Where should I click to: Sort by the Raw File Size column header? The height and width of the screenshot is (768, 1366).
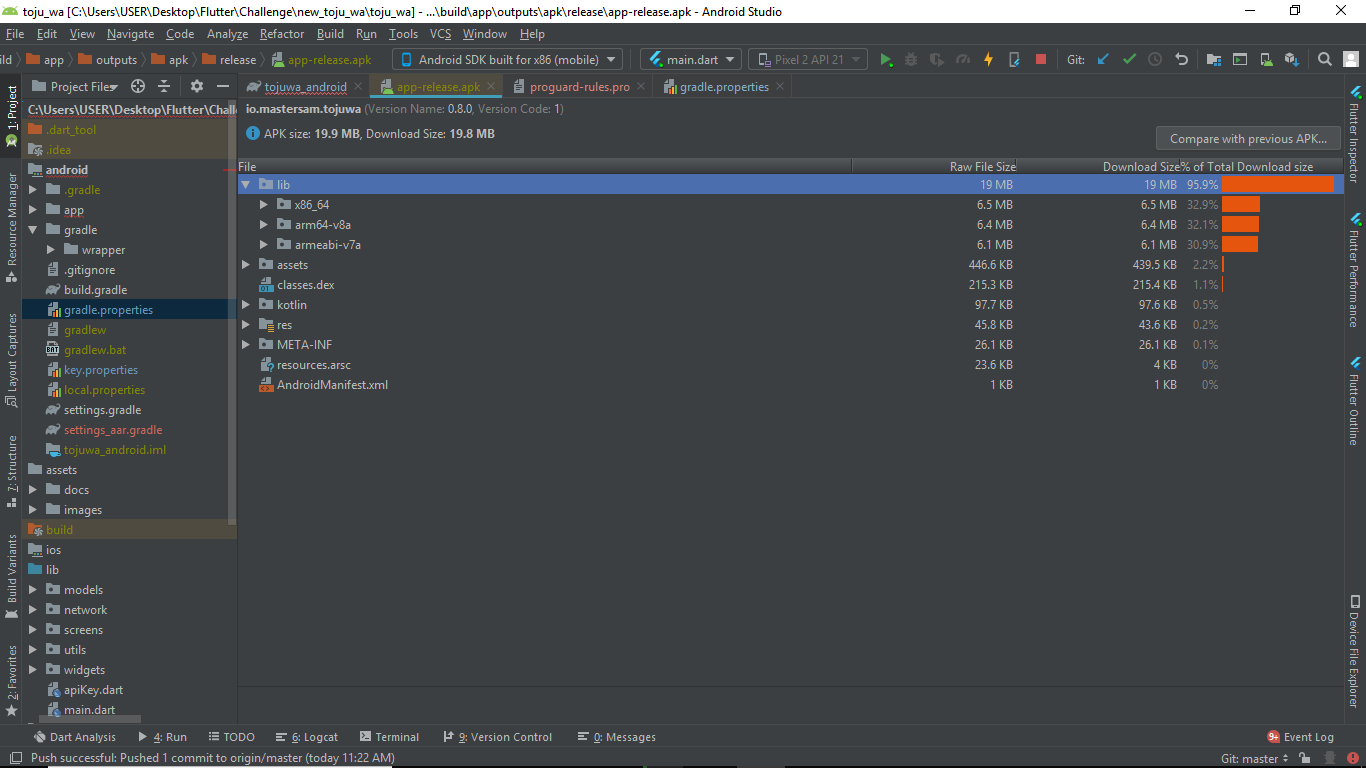[934, 167]
